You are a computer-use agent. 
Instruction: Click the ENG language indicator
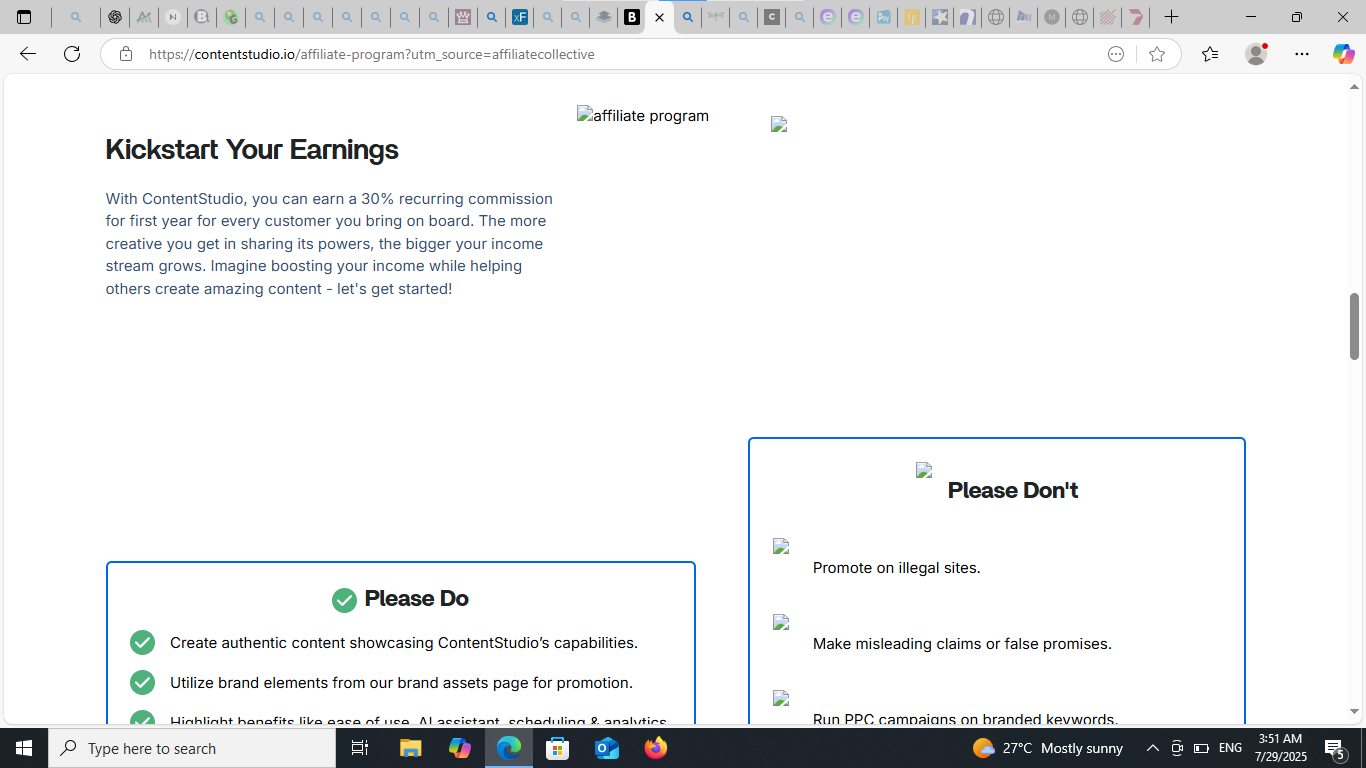click(1231, 748)
